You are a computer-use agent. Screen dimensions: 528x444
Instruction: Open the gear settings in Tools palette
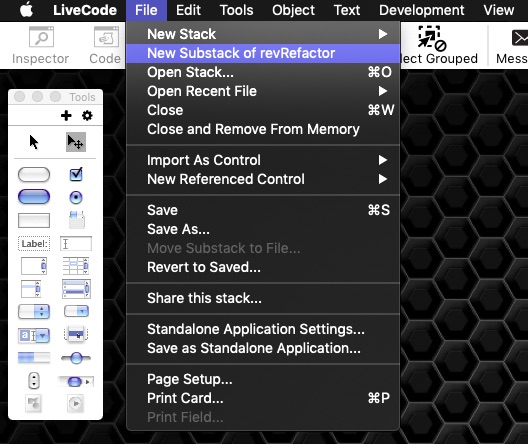coord(87,115)
